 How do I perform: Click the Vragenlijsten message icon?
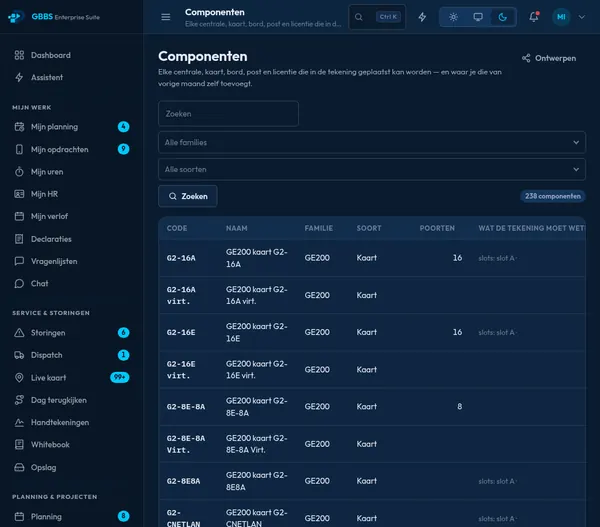coord(19,261)
